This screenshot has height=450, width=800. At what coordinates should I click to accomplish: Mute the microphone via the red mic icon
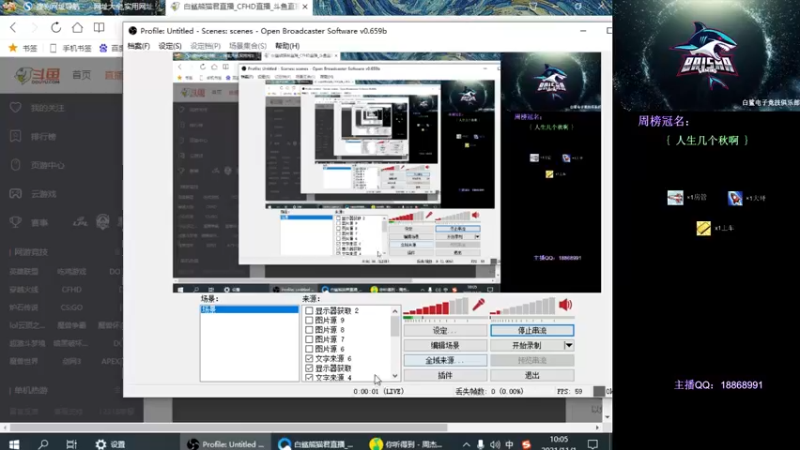pyautogui.click(x=478, y=305)
